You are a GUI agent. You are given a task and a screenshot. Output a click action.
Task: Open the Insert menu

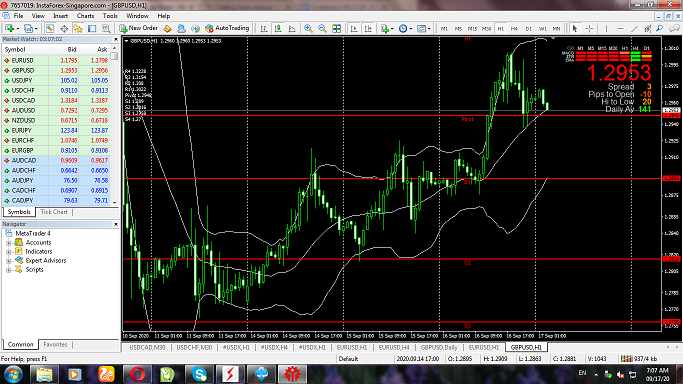(x=61, y=16)
